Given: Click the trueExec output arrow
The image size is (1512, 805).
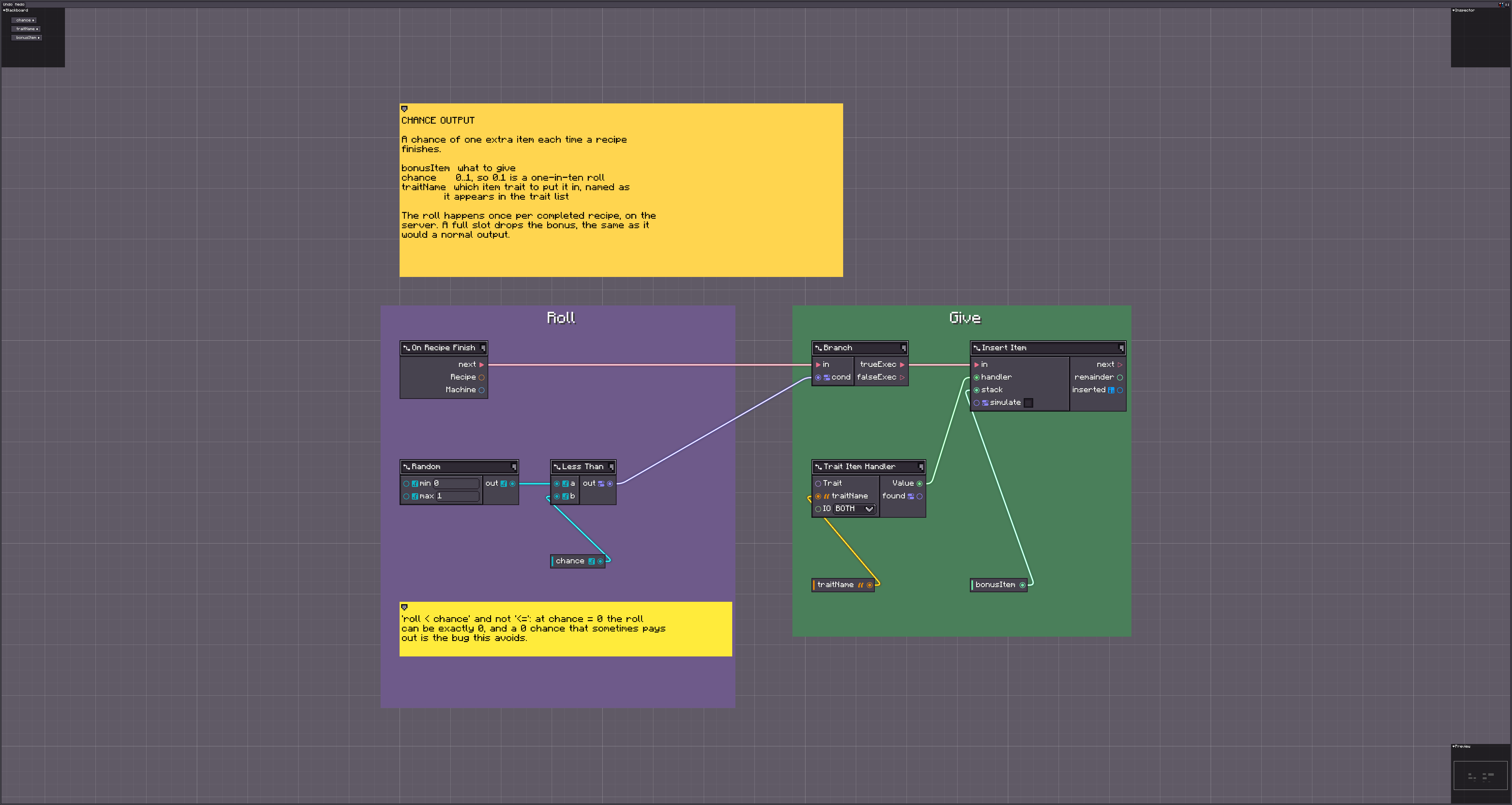Looking at the screenshot, I should [902, 364].
